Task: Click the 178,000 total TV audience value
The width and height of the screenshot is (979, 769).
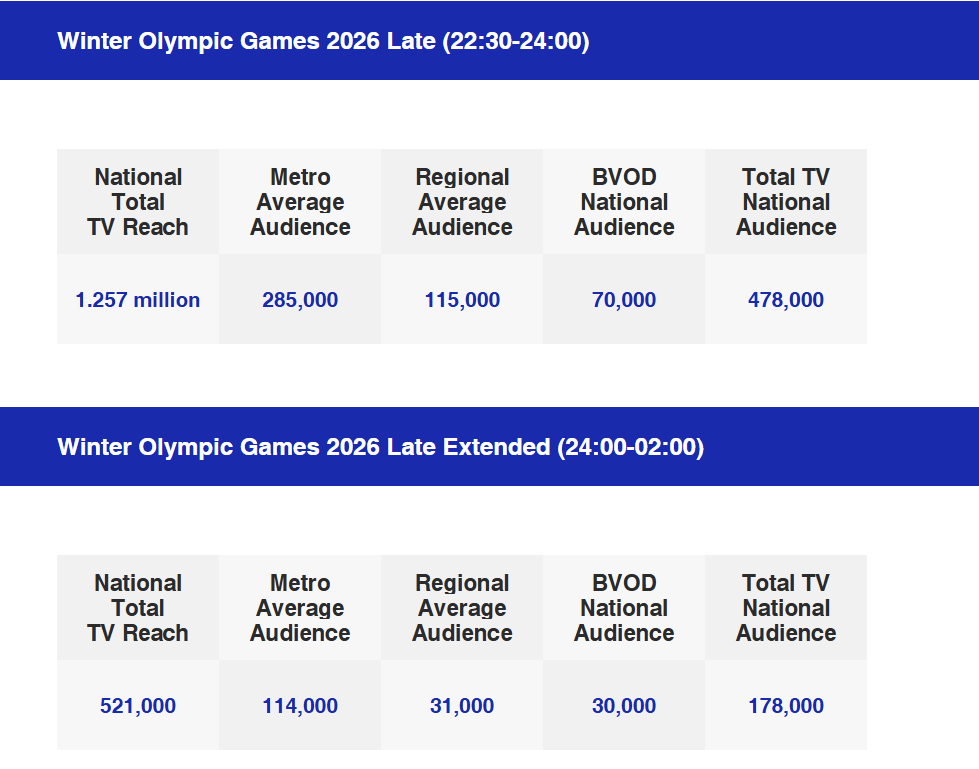Action: (786, 706)
